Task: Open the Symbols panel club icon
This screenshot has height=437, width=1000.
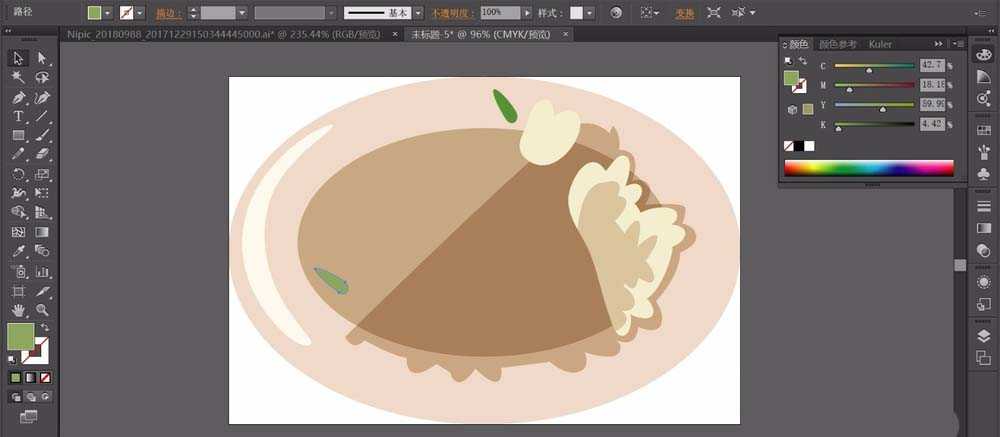Action: tap(983, 174)
